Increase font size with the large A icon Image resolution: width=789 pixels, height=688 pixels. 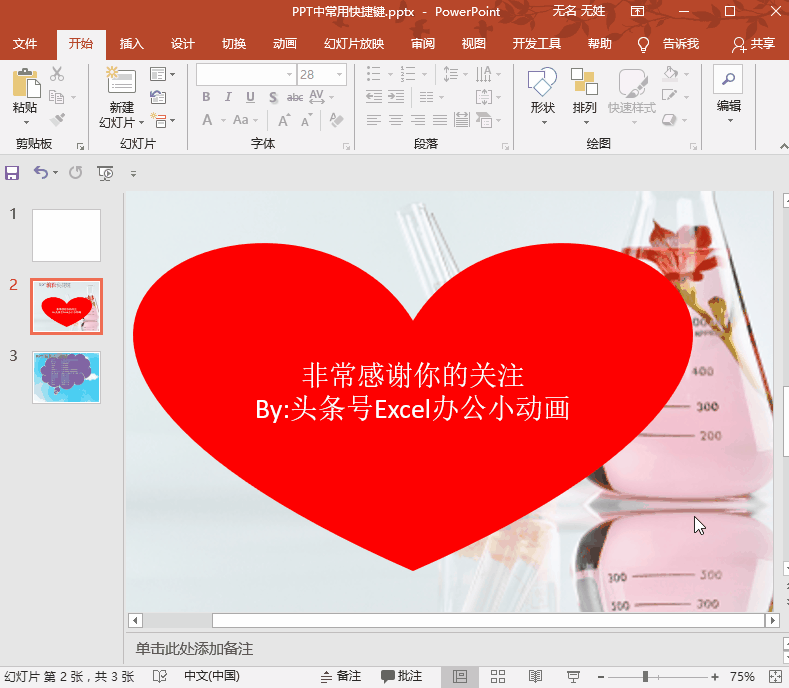click(x=284, y=120)
